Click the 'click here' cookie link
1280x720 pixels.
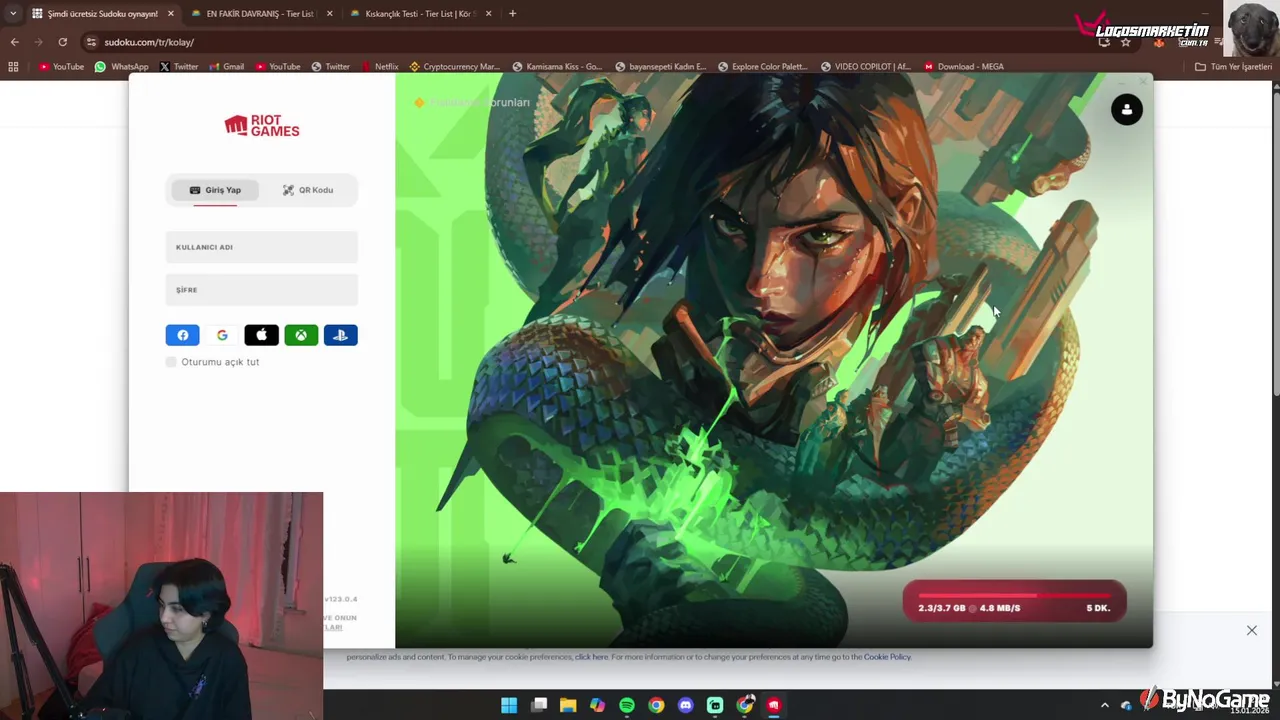591,657
